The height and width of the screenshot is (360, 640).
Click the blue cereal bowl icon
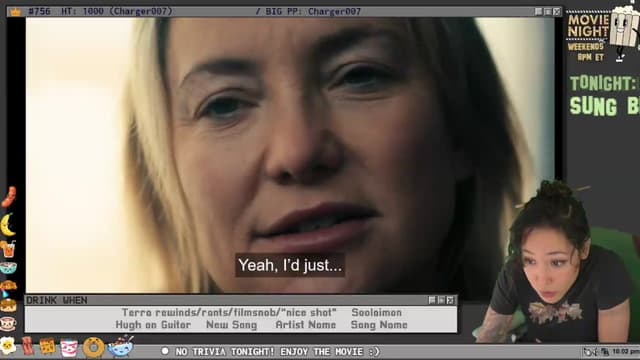click(x=121, y=346)
